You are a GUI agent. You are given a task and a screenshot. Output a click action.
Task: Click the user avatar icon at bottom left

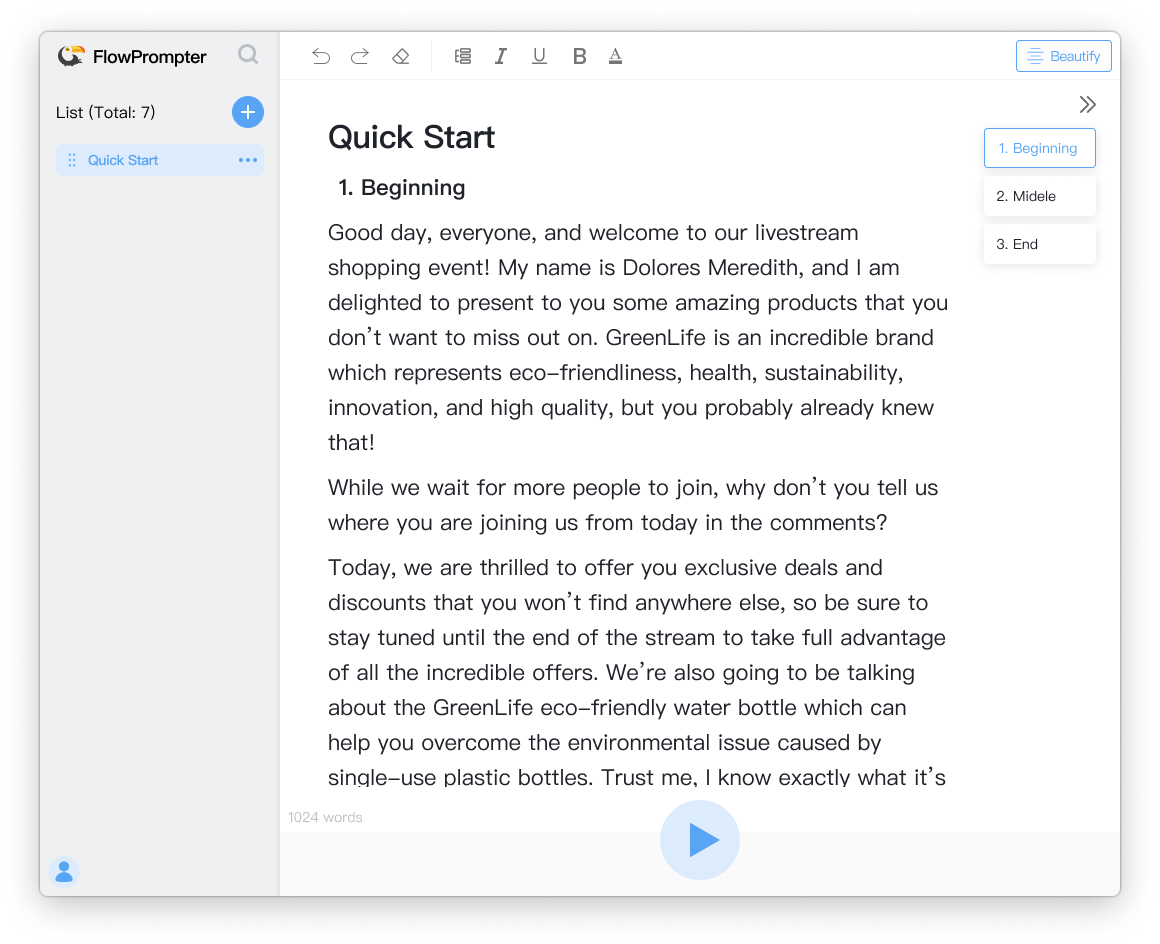tap(64, 871)
